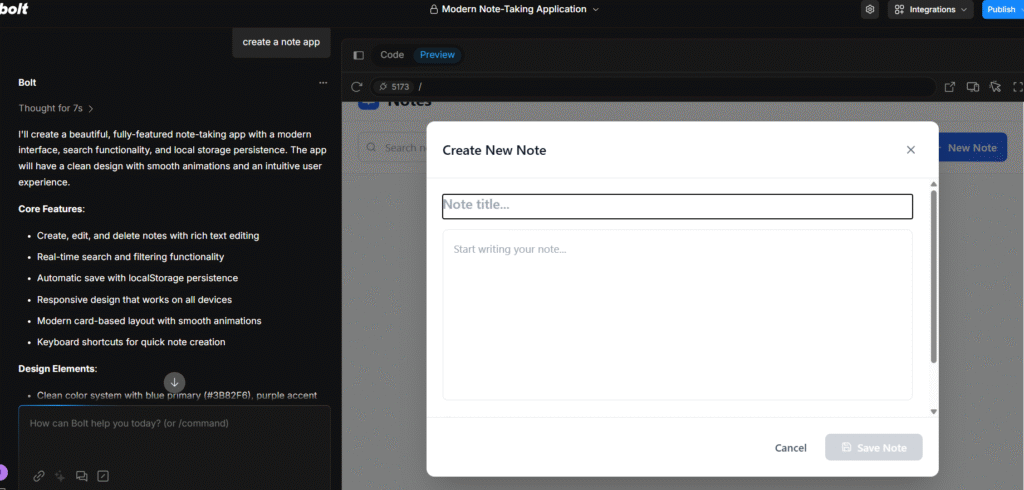Click the purple user avatar at bottom left
This screenshot has width=1024, height=490.
pyautogui.click(x=3, y=472)
